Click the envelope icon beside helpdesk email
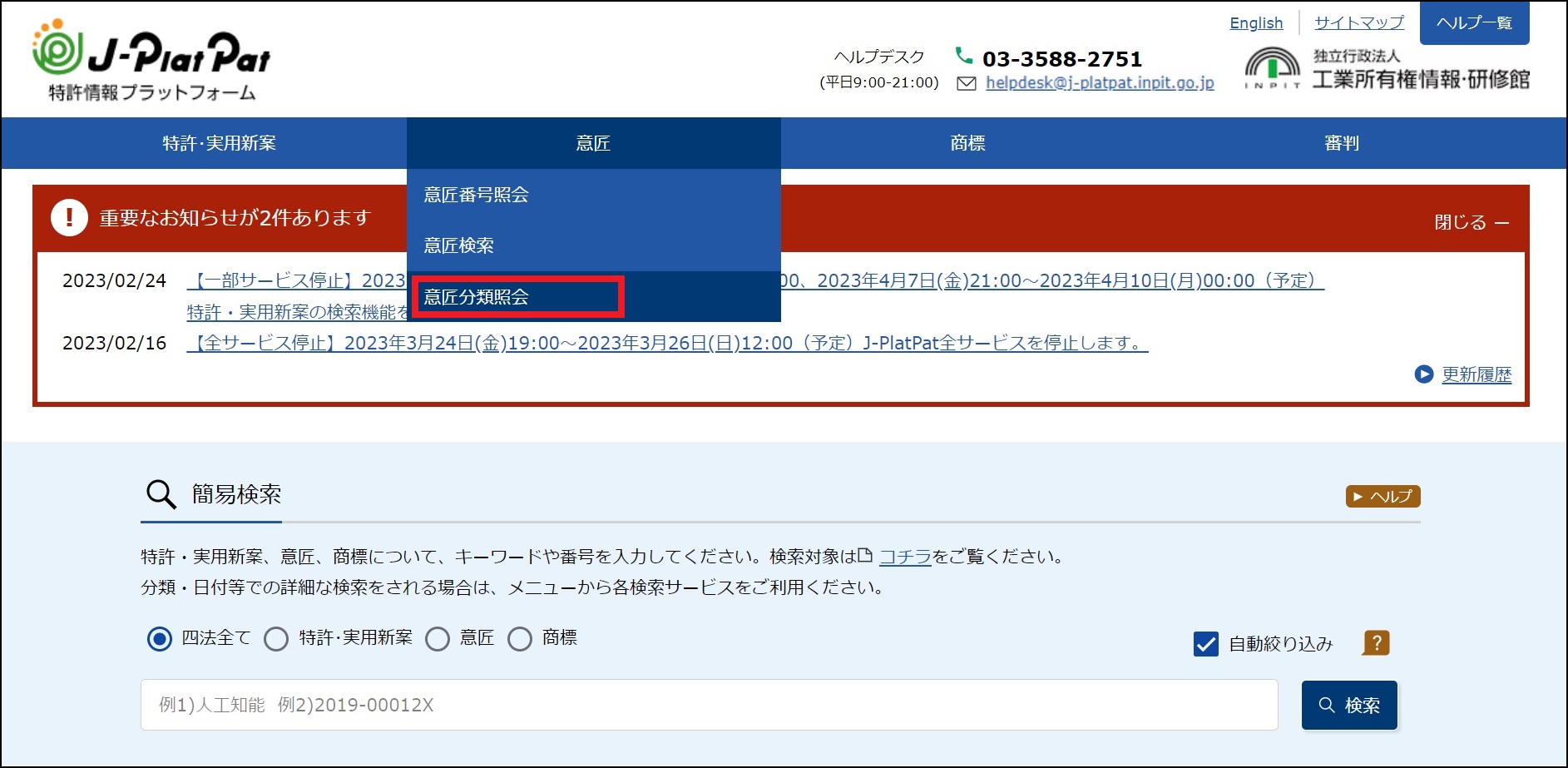 click(966, 83)
